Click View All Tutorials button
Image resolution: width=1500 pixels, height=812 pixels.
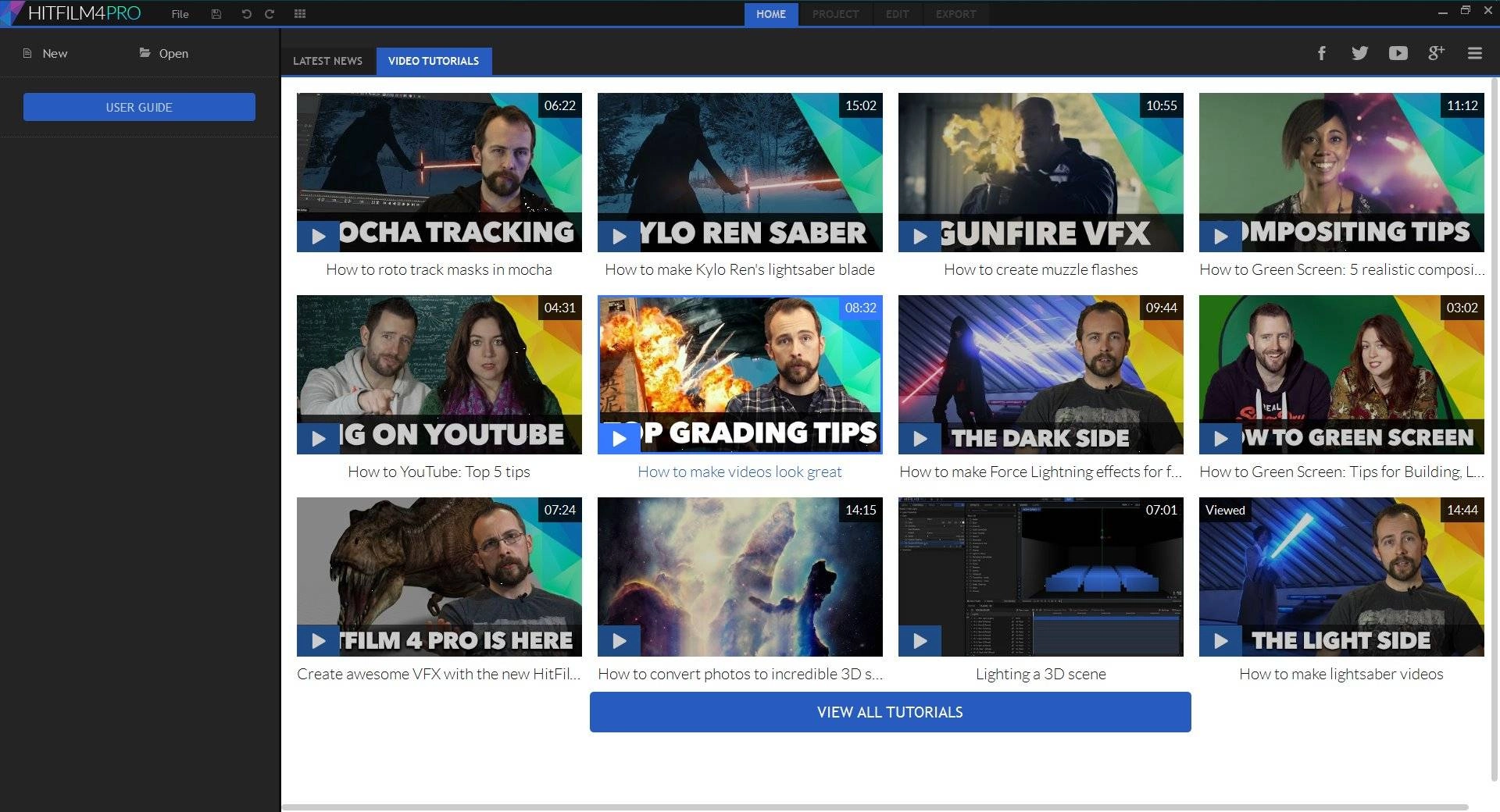click(x=890, y=712)
